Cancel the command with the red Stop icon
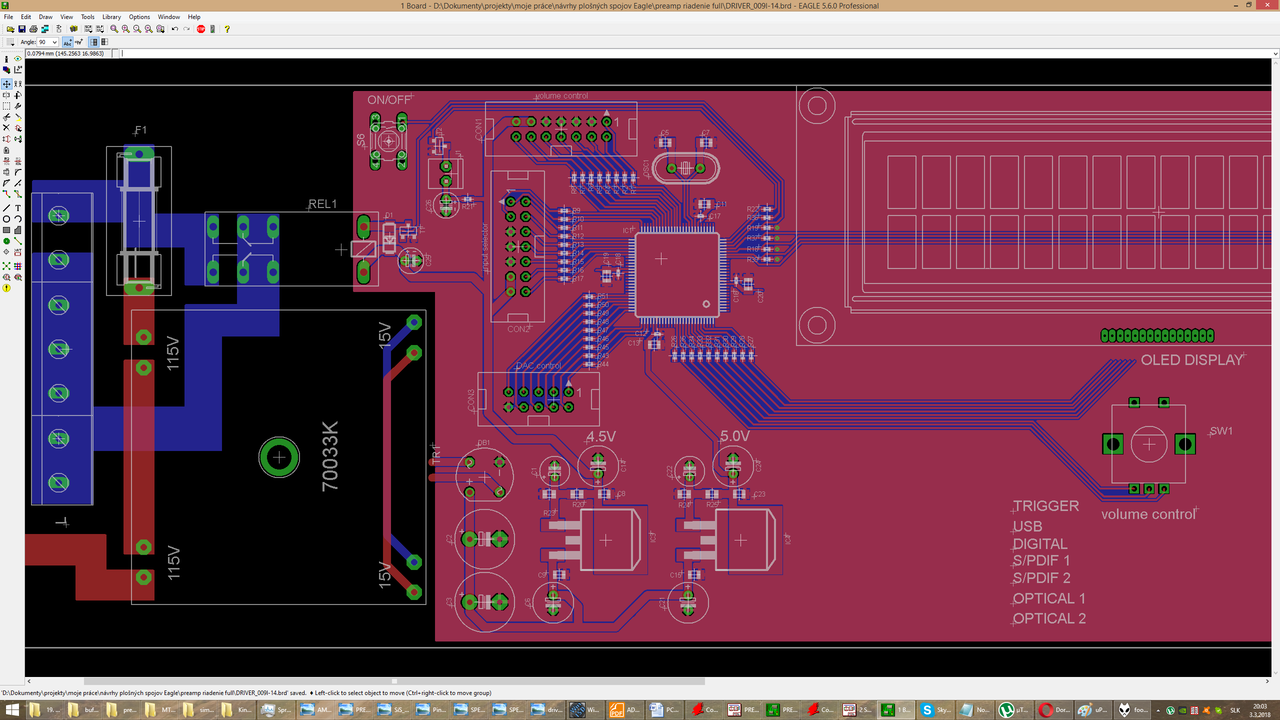Image resolution: width=1280 pixels, height=720 pixels. (x=201, y=29)
